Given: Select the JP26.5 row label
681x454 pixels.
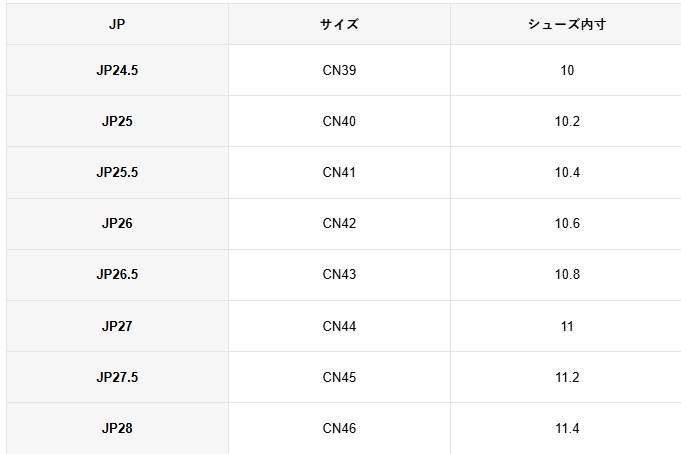Looking at the screenshot, I should tap(117, 275).
